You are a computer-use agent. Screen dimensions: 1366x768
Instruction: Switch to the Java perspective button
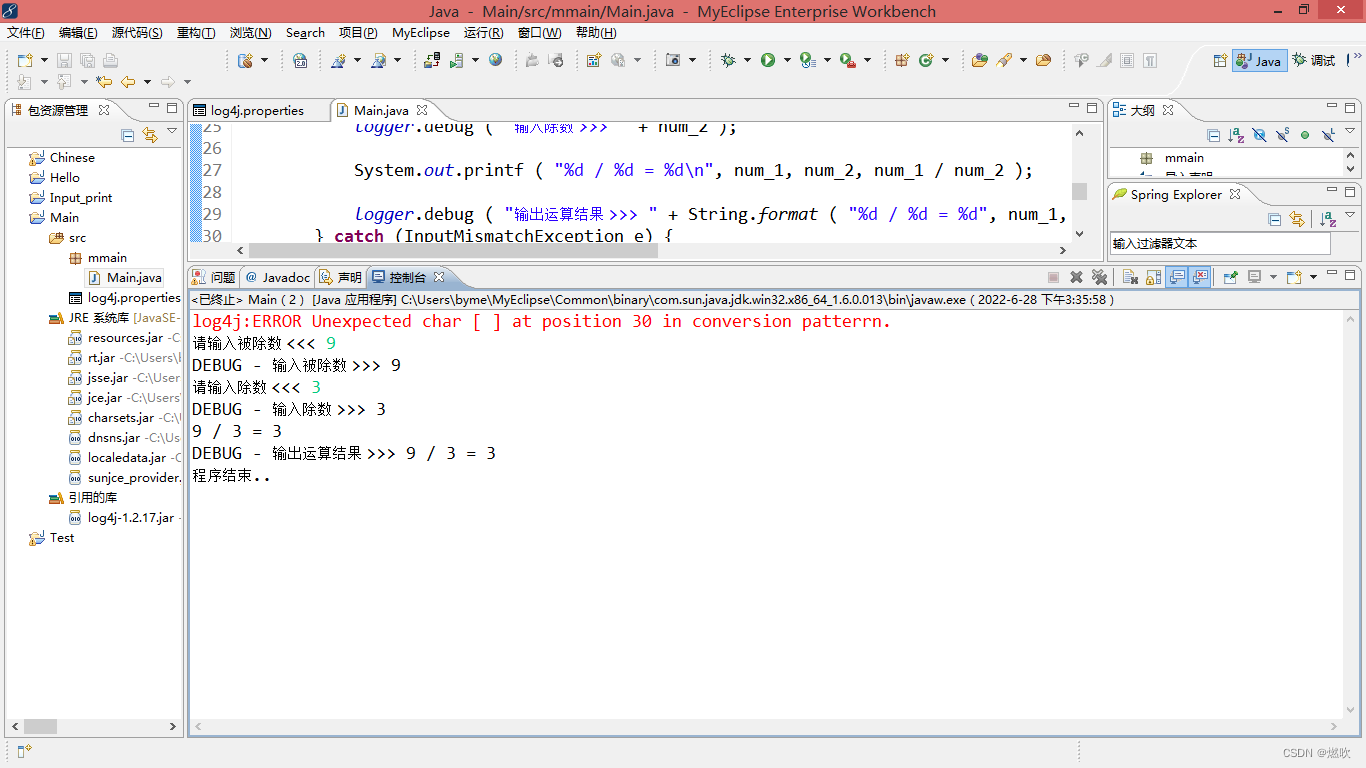(x=1259, y=60)
